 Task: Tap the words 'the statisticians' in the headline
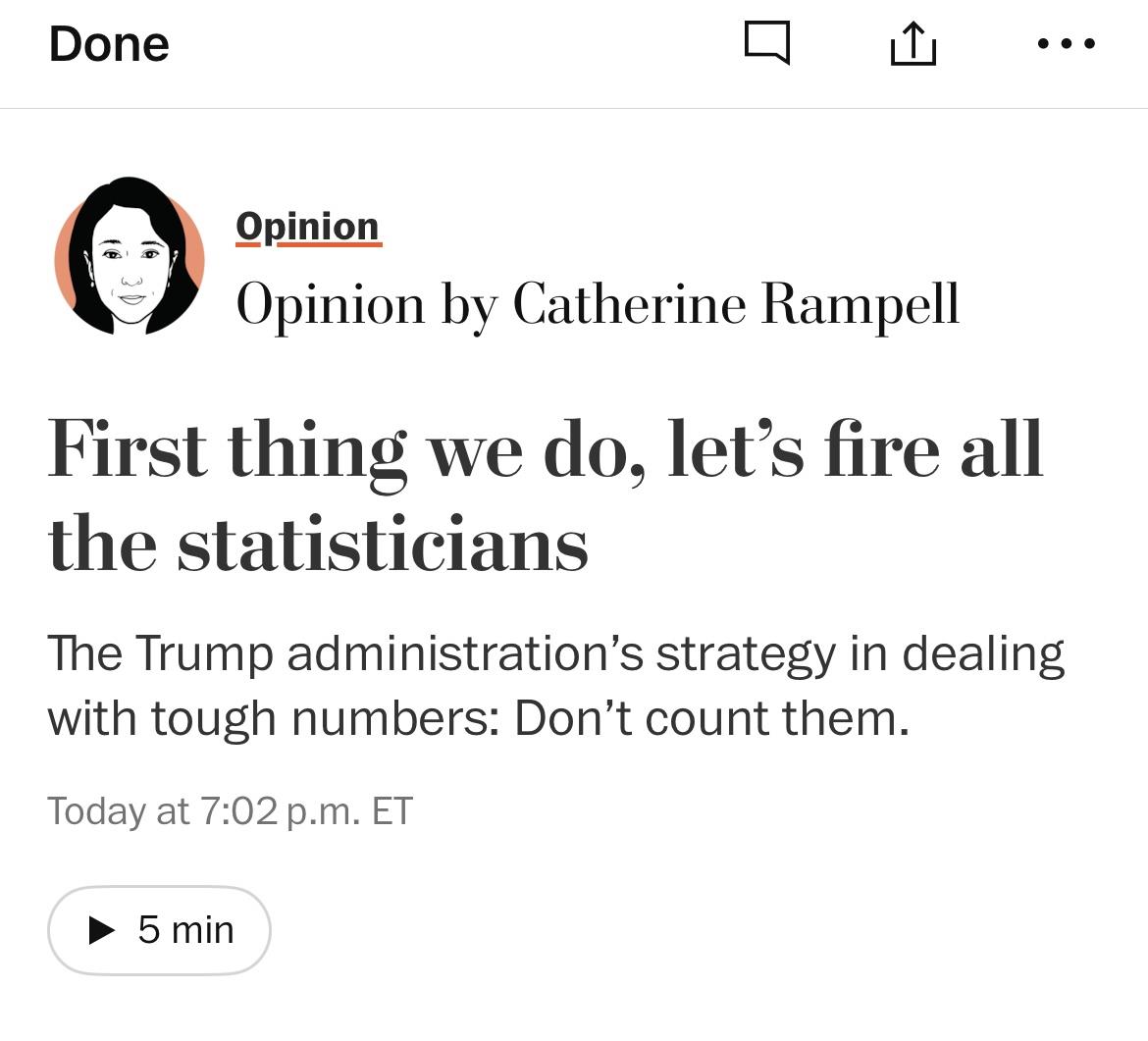click(318, 544)
